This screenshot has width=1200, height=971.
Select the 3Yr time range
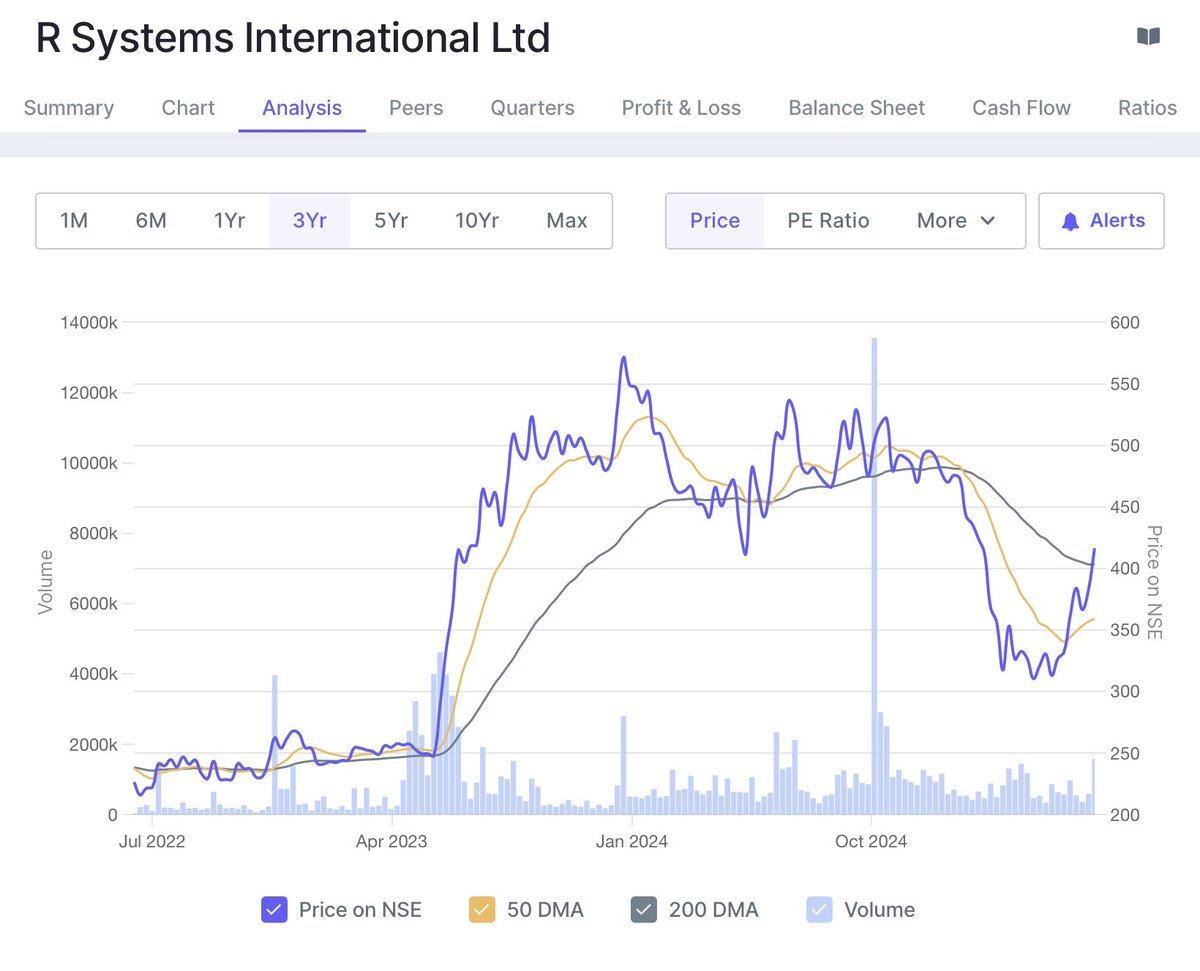(x=310, y=220)
